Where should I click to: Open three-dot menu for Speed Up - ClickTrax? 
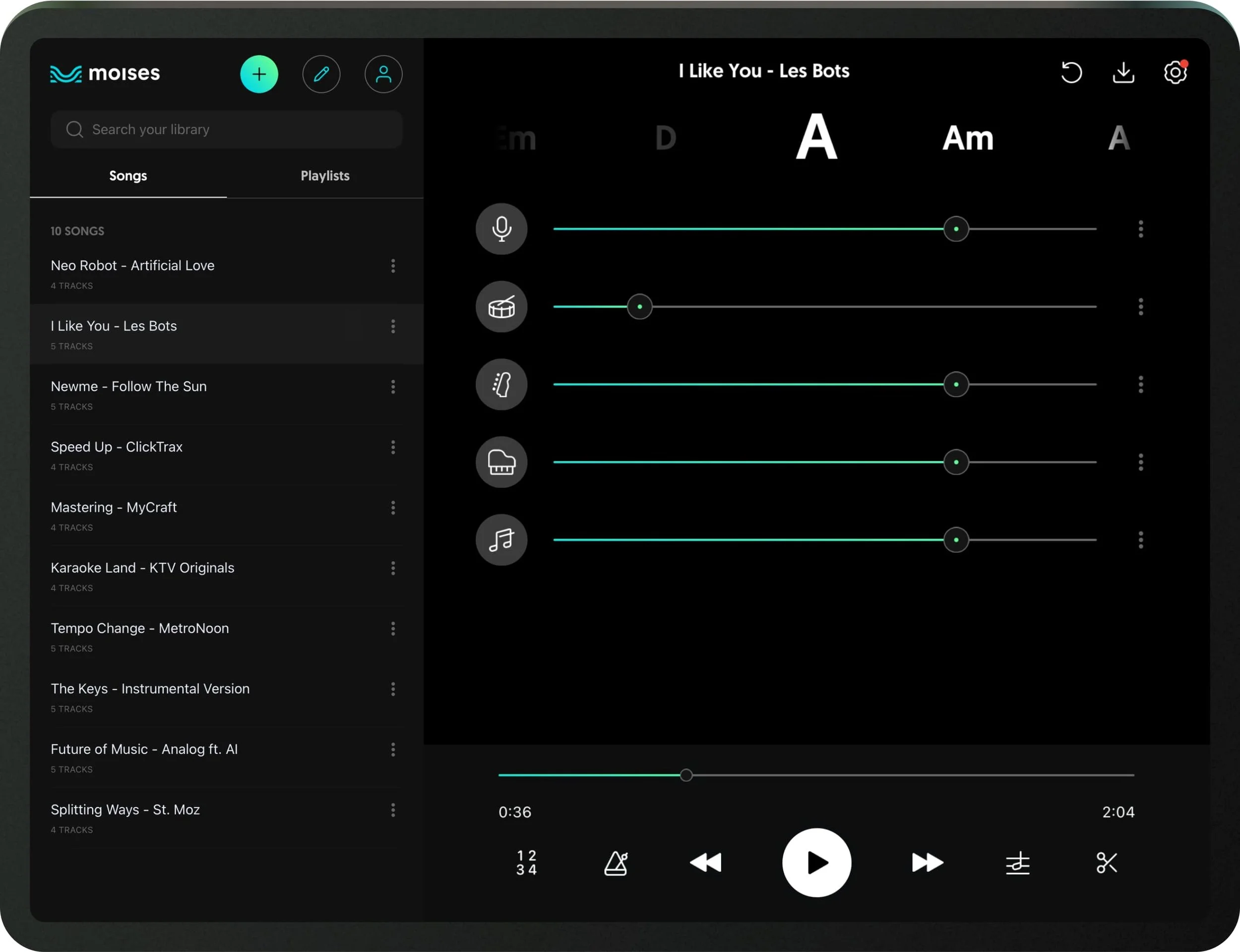coord(393,447)
